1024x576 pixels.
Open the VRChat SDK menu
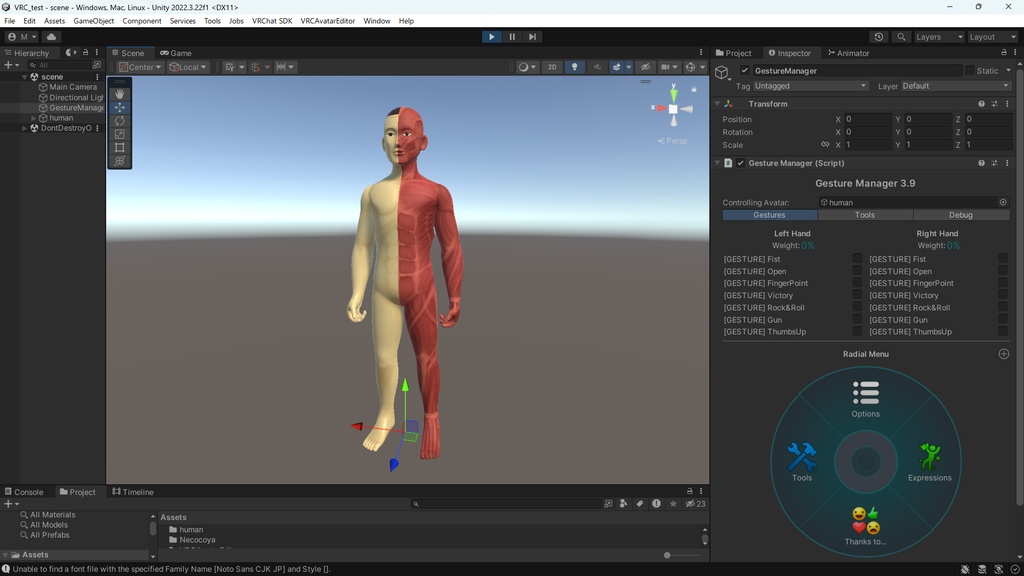tap(271, 19)
